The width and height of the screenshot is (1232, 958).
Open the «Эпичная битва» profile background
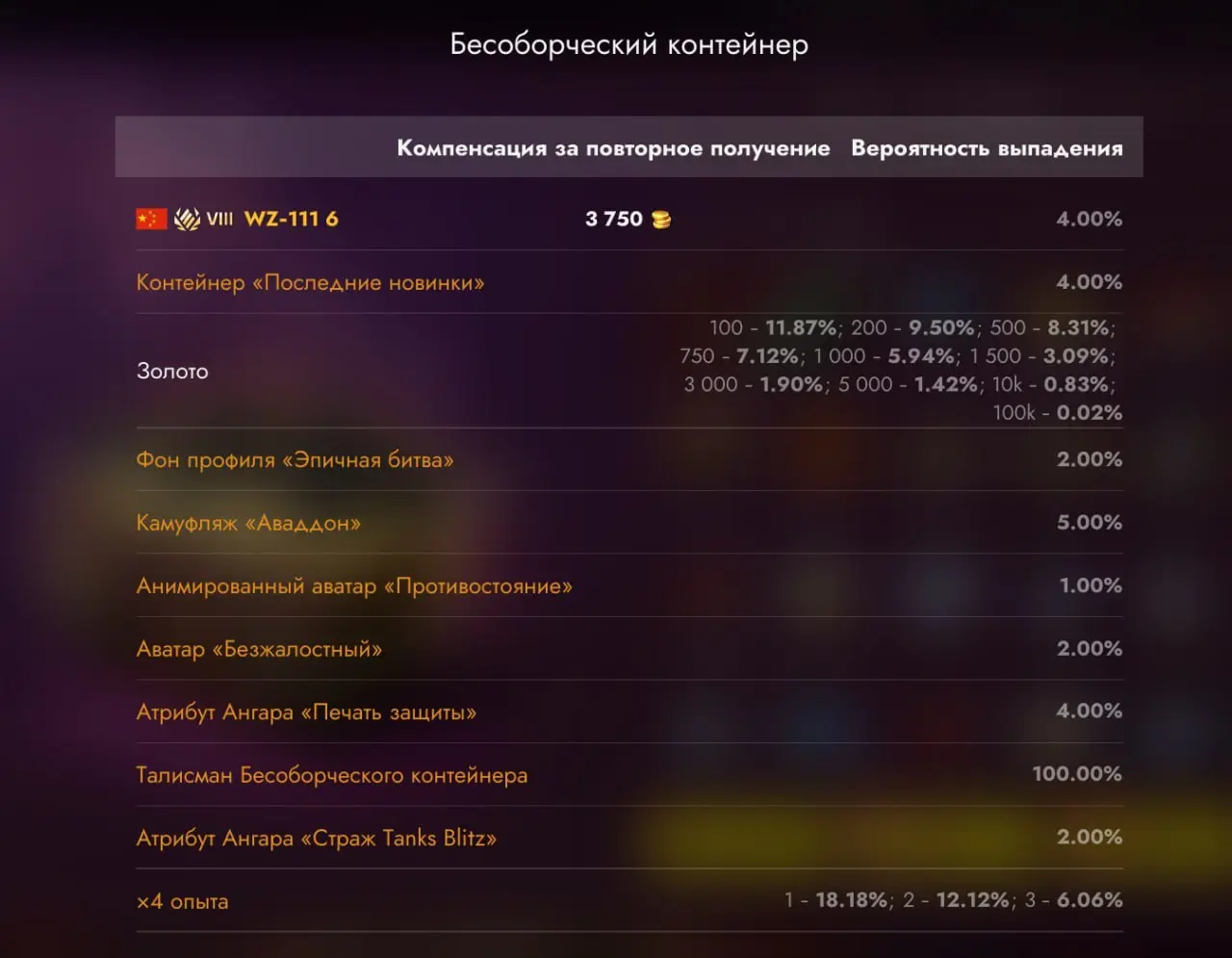tap(293, 460)
